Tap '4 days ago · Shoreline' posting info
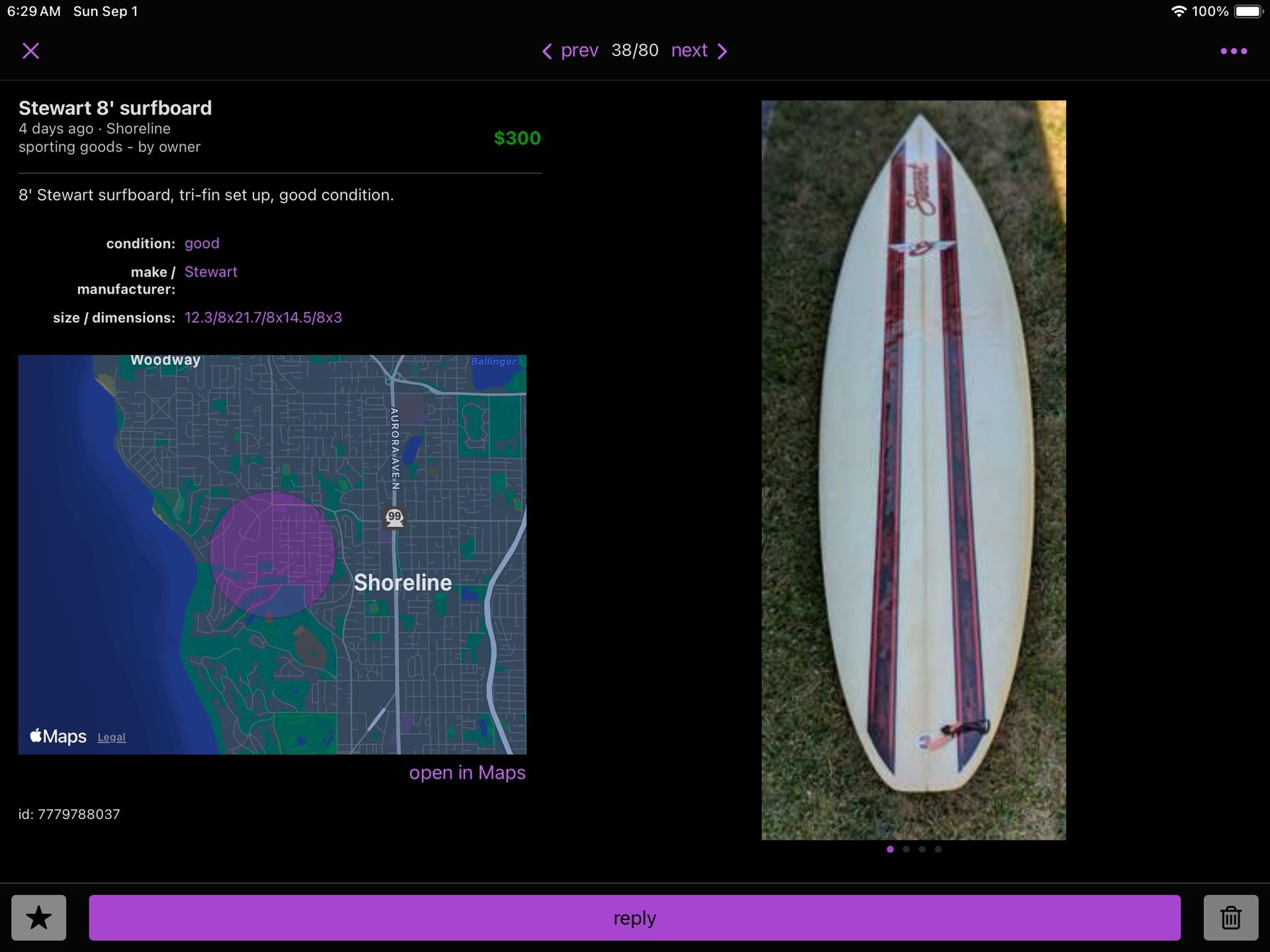This screenshot has height=952, width=1270. click(x=95, y=128)
